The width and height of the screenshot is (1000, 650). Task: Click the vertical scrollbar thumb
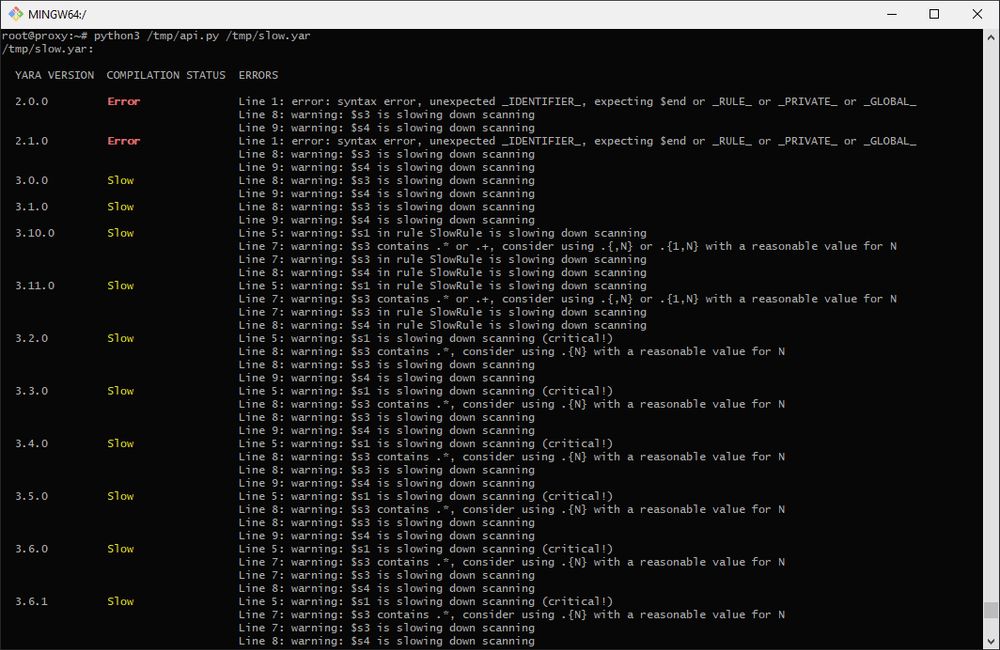pyautogui.click(x=990, y=610)
